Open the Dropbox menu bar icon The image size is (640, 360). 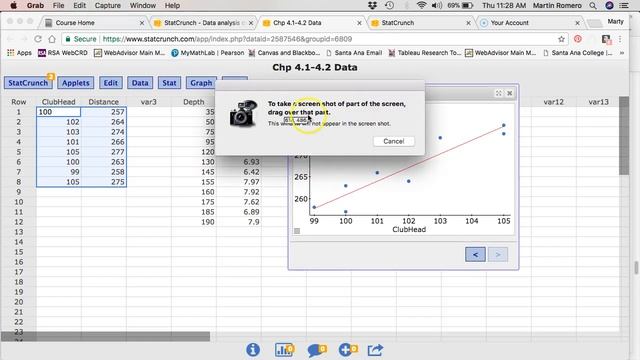coord(372,5)
